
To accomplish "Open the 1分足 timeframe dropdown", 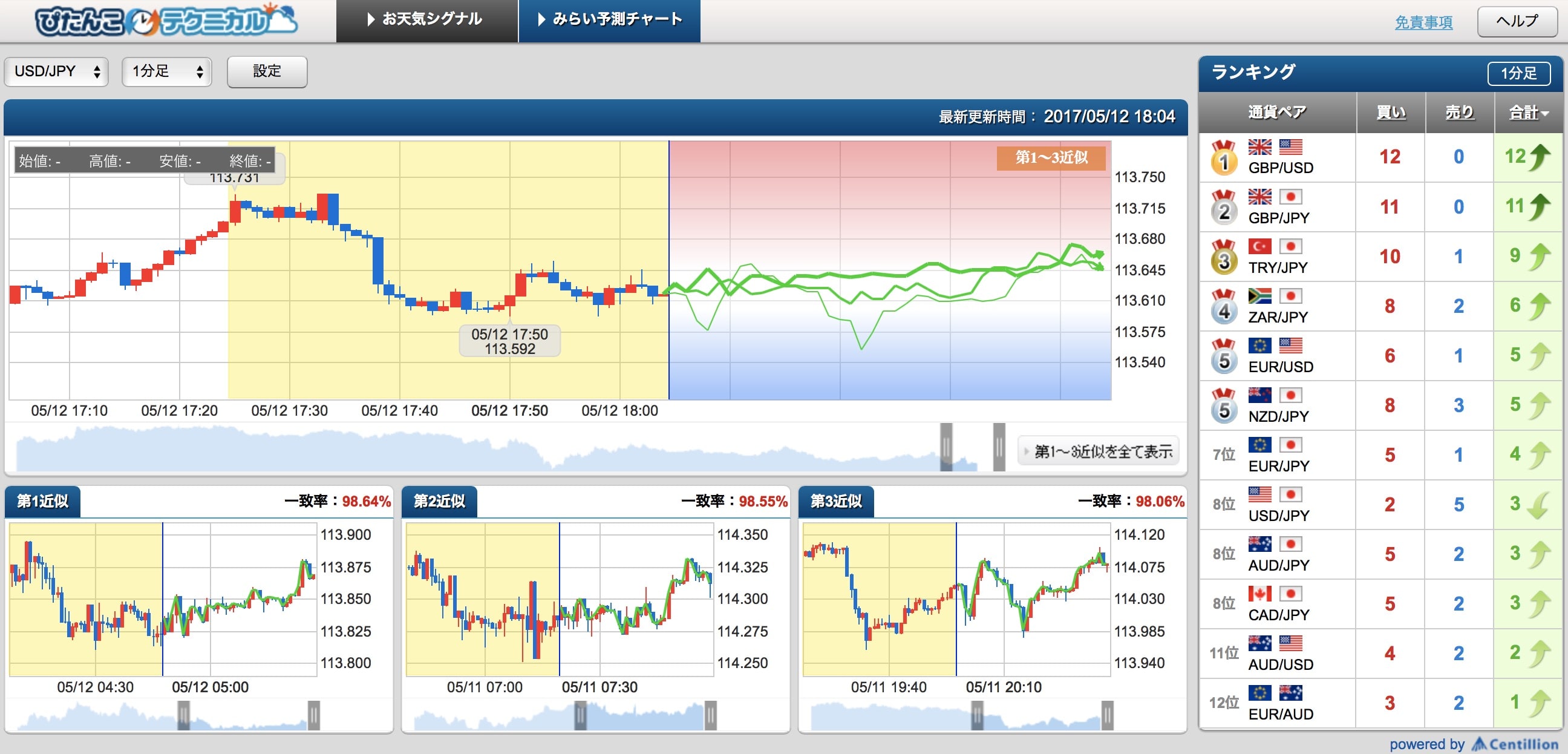I will pos(167,72).
